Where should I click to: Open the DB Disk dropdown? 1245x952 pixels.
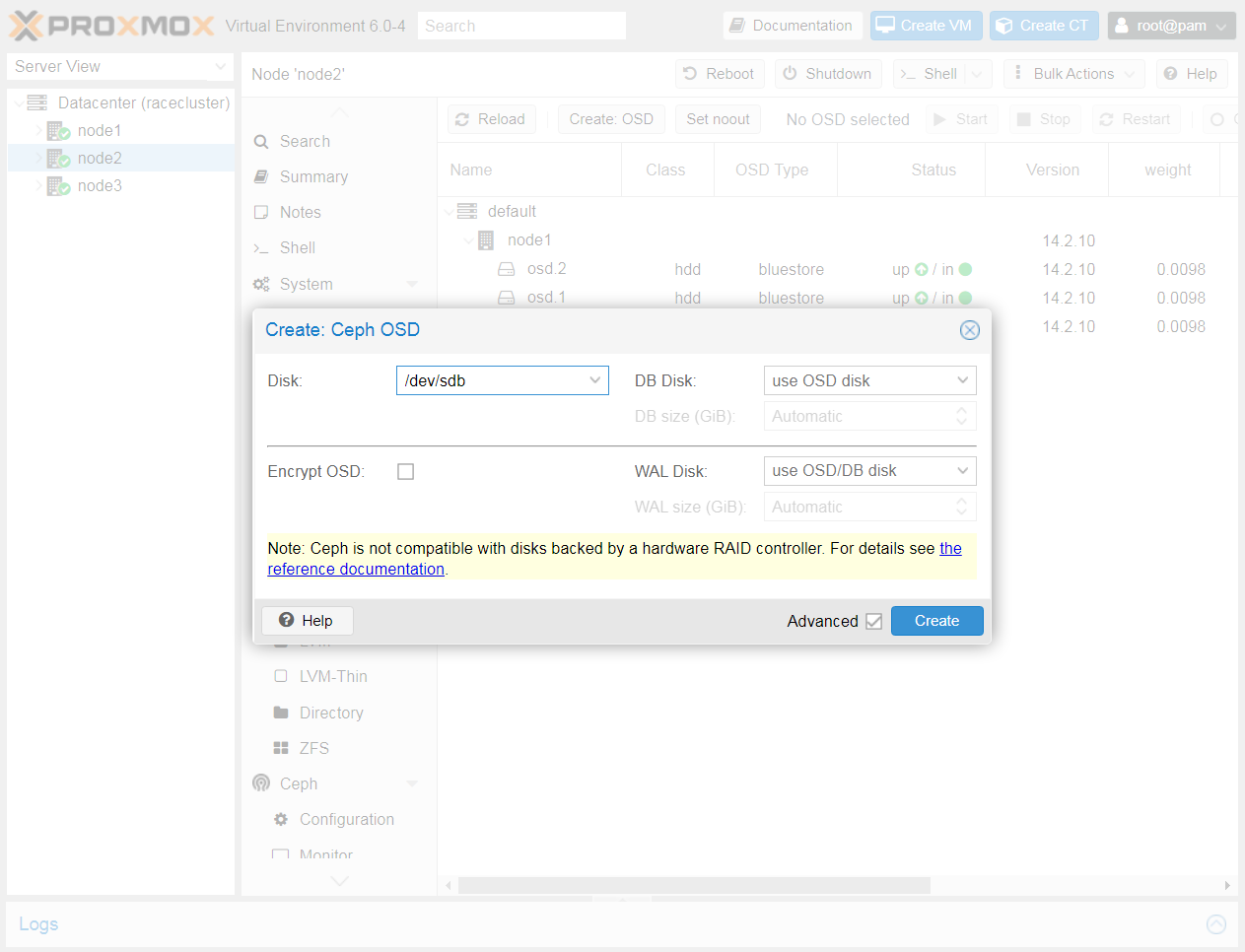[x=963, y=380]
